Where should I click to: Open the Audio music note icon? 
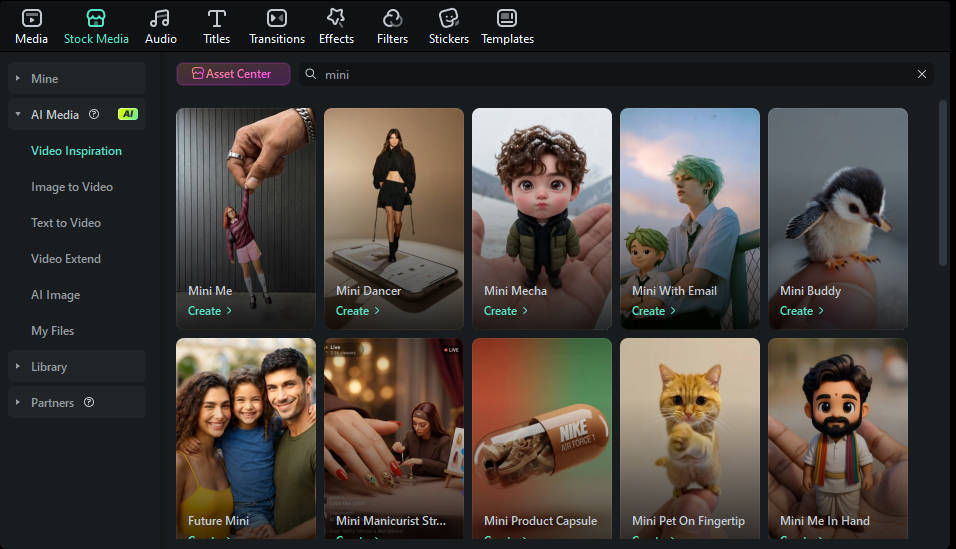tap(160, 18)
